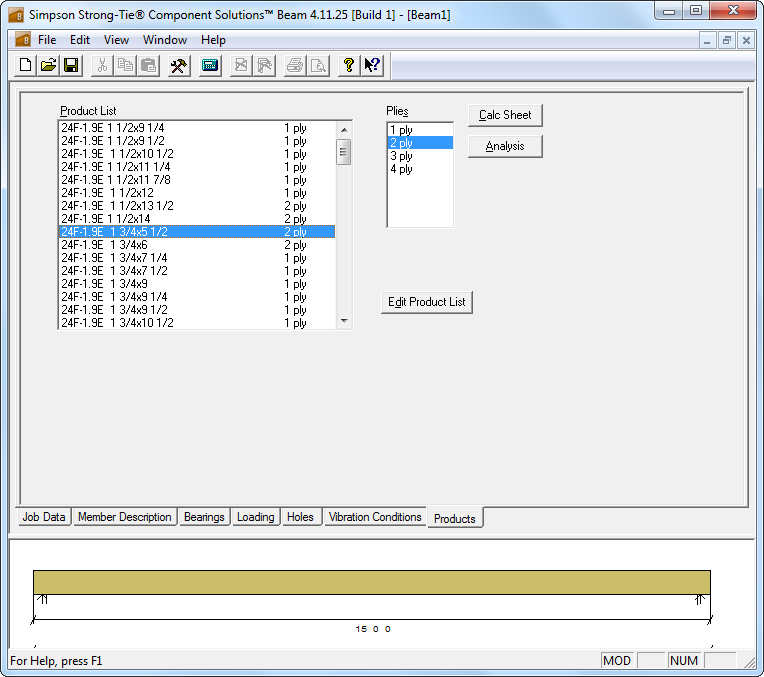764x677 pixels.
Task: Click the Calc Sheet button
Action: coord(505,116)
